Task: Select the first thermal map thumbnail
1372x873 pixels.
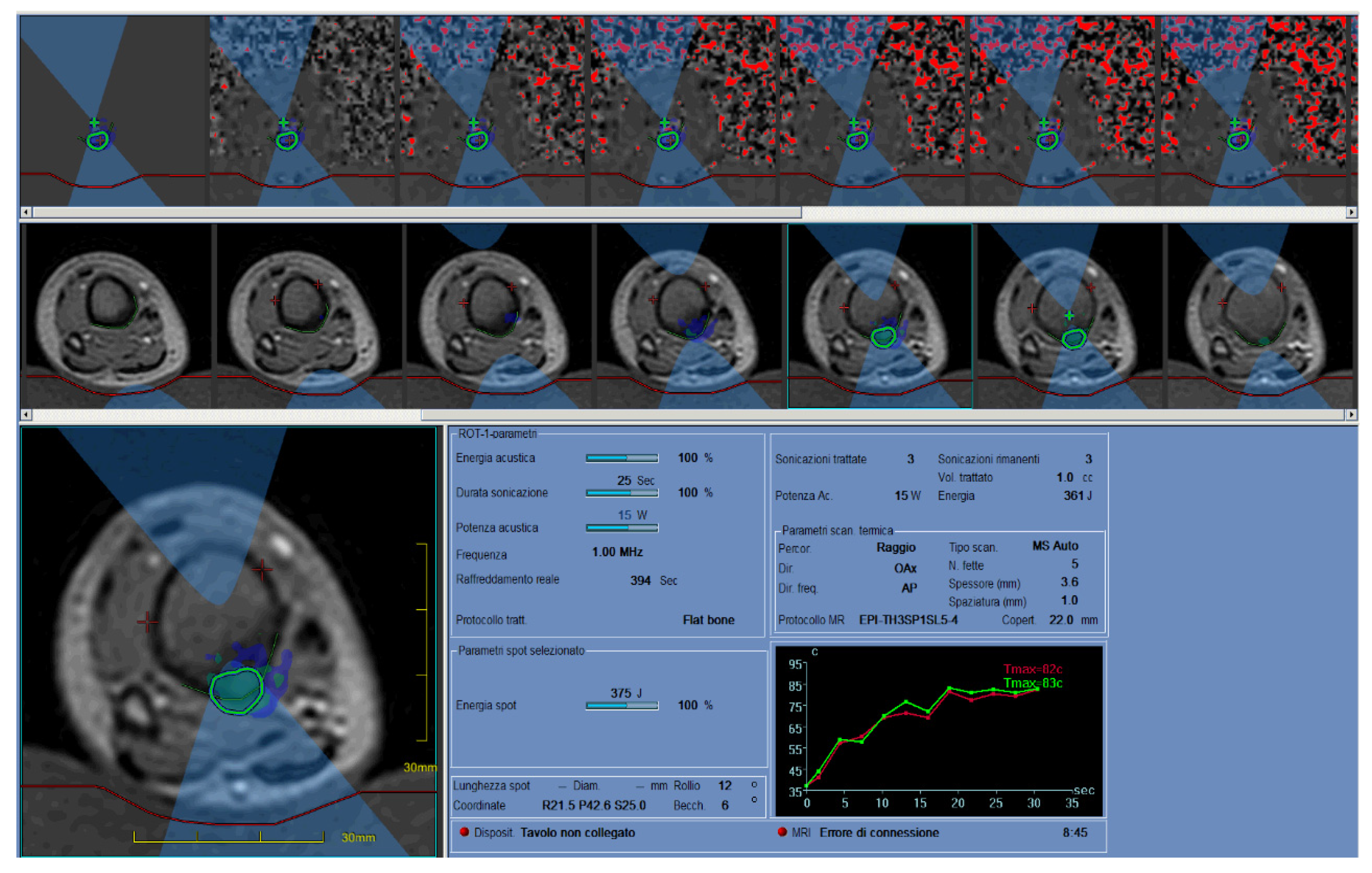Action: (113, 111)
